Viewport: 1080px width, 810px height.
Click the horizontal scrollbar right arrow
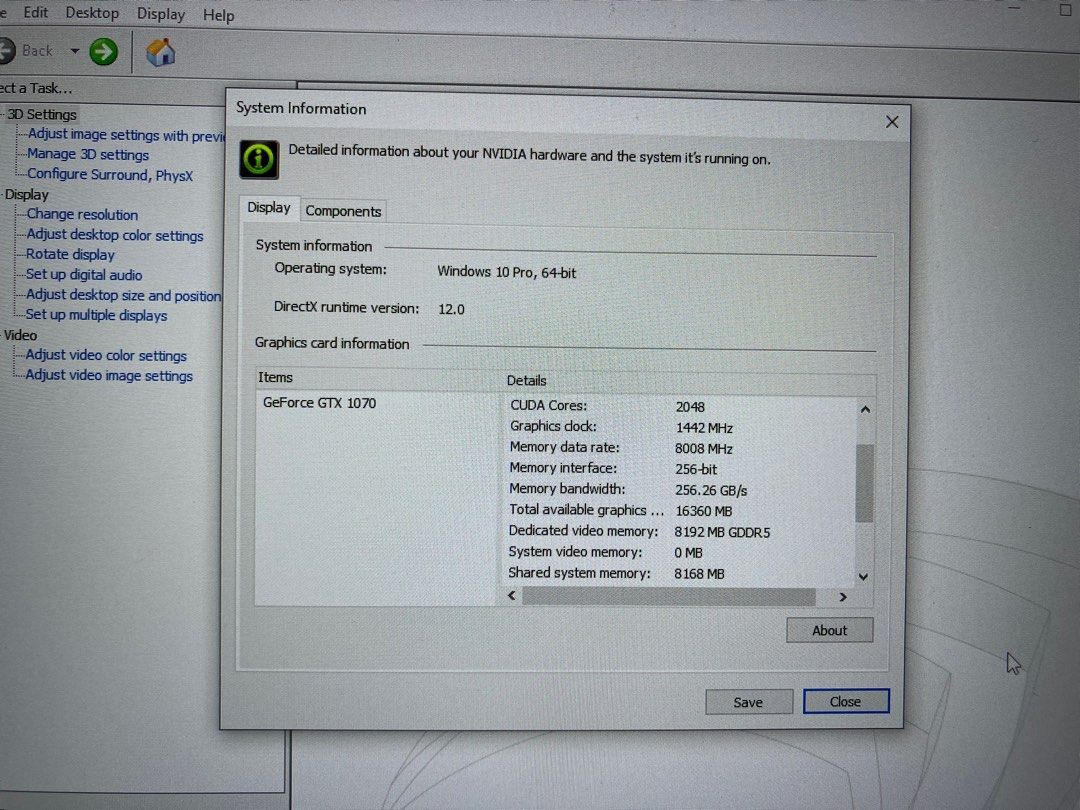[842, 597]
